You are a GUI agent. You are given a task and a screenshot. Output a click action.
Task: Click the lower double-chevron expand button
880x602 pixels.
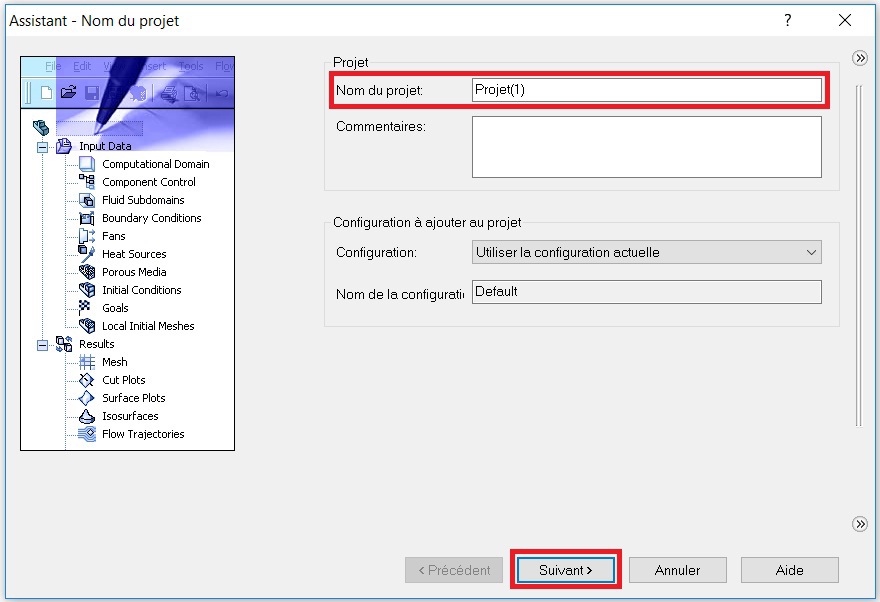click(860, 524)
